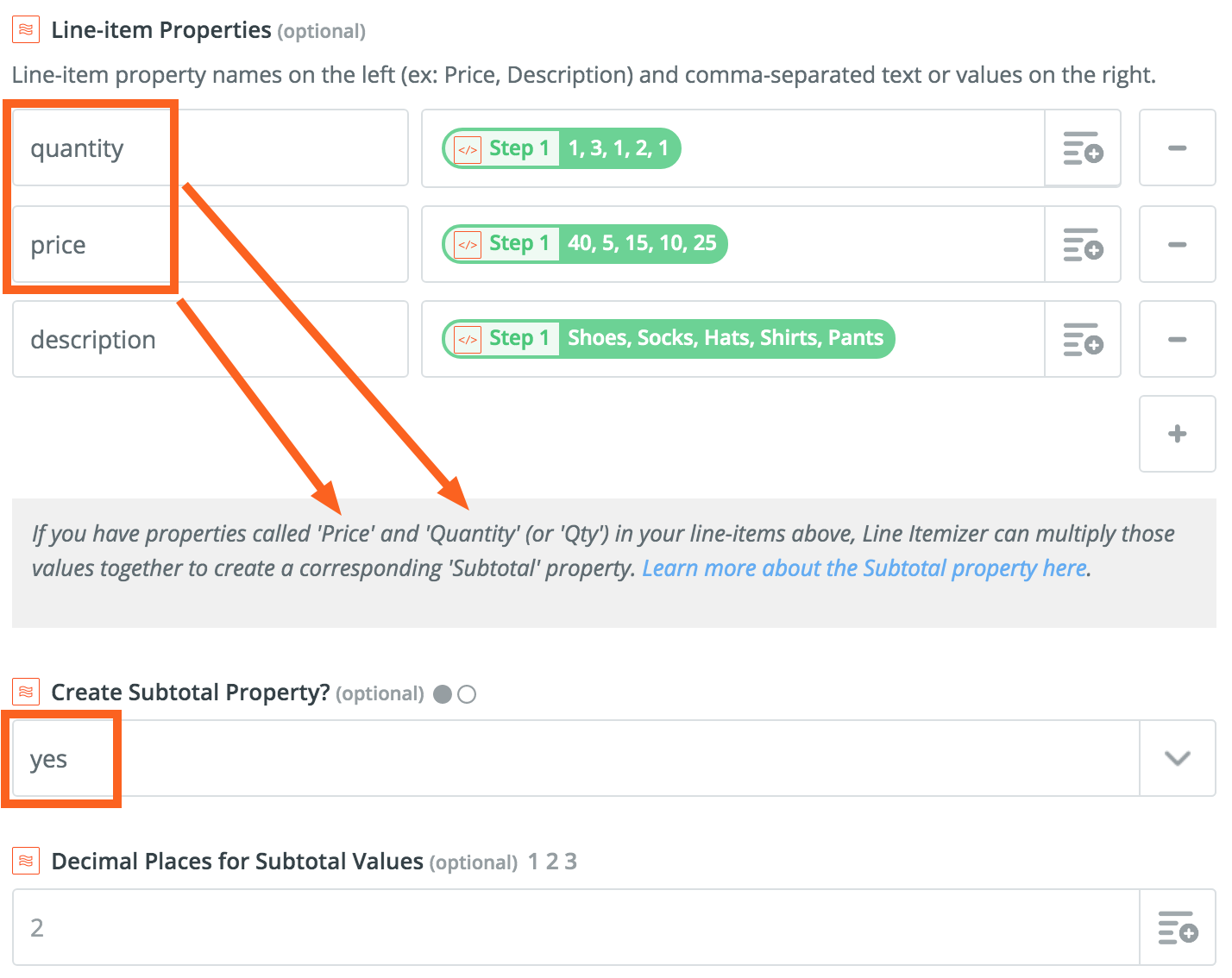Click insert-field icon in Decimal Places field
The height and width of the screenshot is (978, 1232).
click(1177, 928)
